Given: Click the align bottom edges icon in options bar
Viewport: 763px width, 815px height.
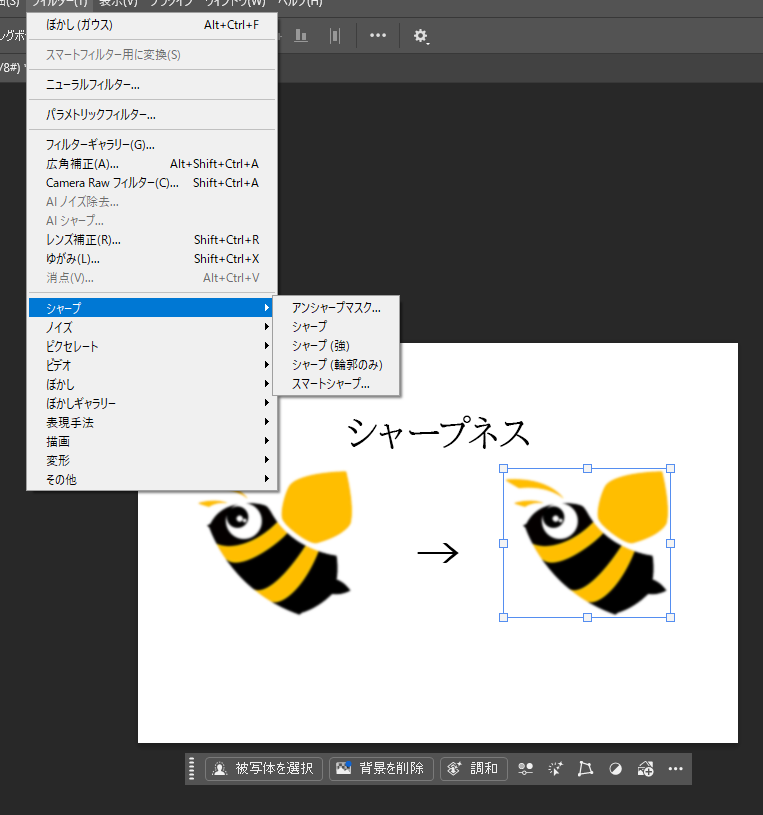Looking at the screenshot, I should (301, 35).
